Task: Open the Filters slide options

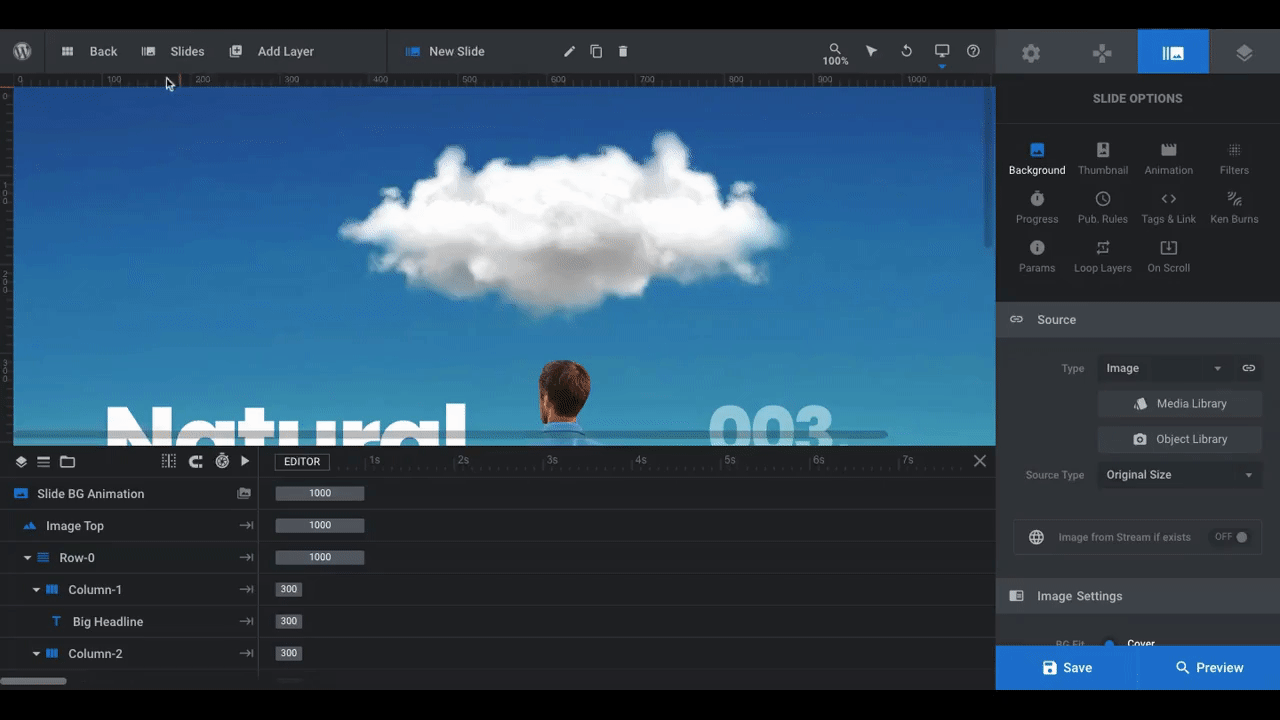Action: point(1234,159)
